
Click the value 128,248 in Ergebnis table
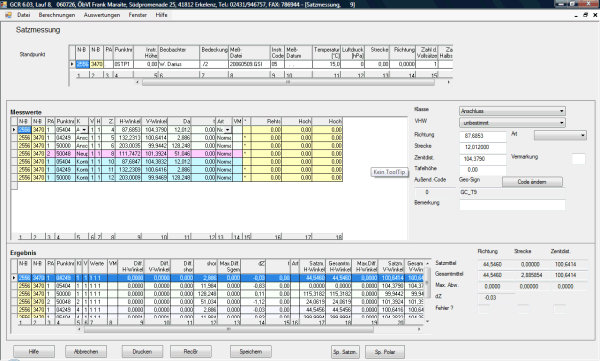tap(206, 294)
